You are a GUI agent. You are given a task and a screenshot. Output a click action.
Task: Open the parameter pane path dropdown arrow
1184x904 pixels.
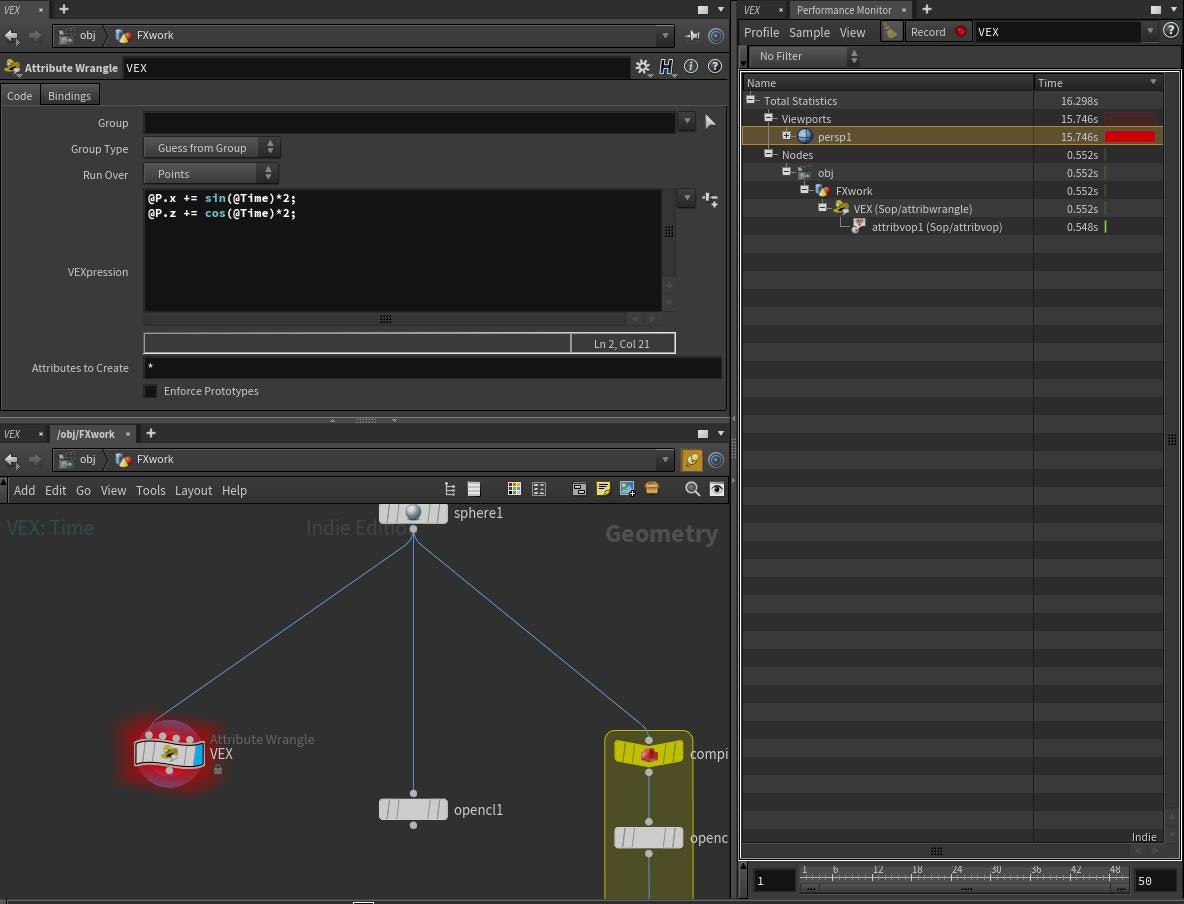tap(665, 35)
